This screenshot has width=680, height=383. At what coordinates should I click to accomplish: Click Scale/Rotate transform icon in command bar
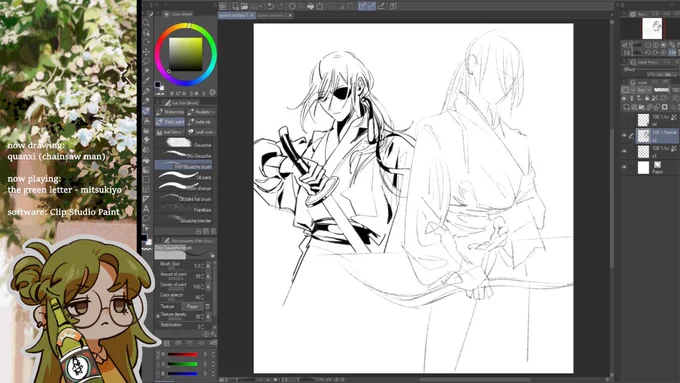pyautogui.click(x=320, y=6)
